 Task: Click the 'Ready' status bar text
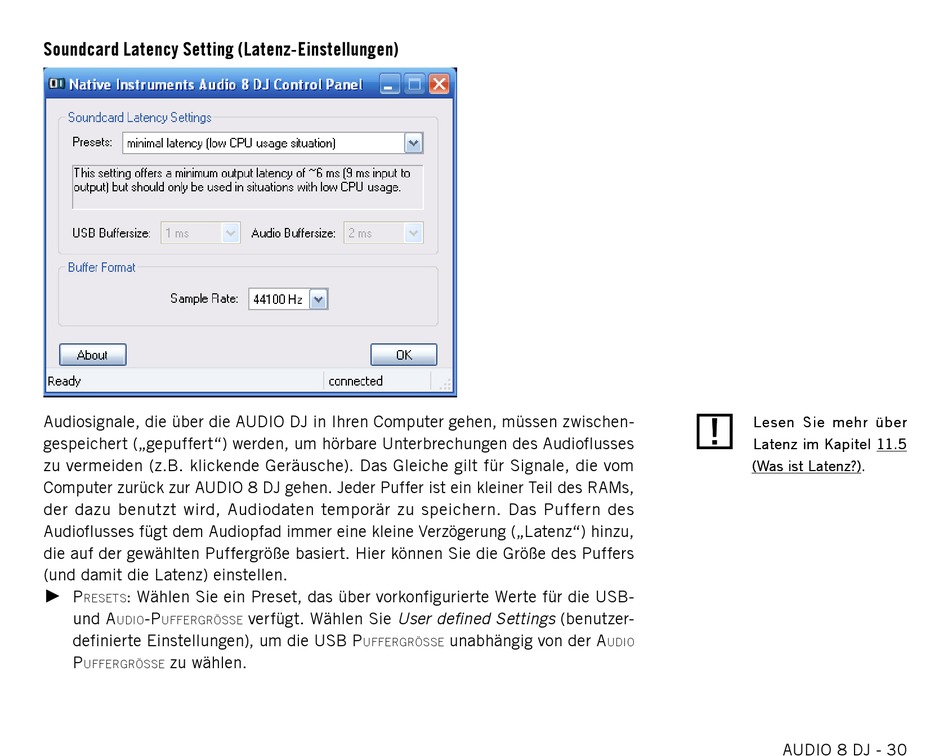(x=64, y=381)
